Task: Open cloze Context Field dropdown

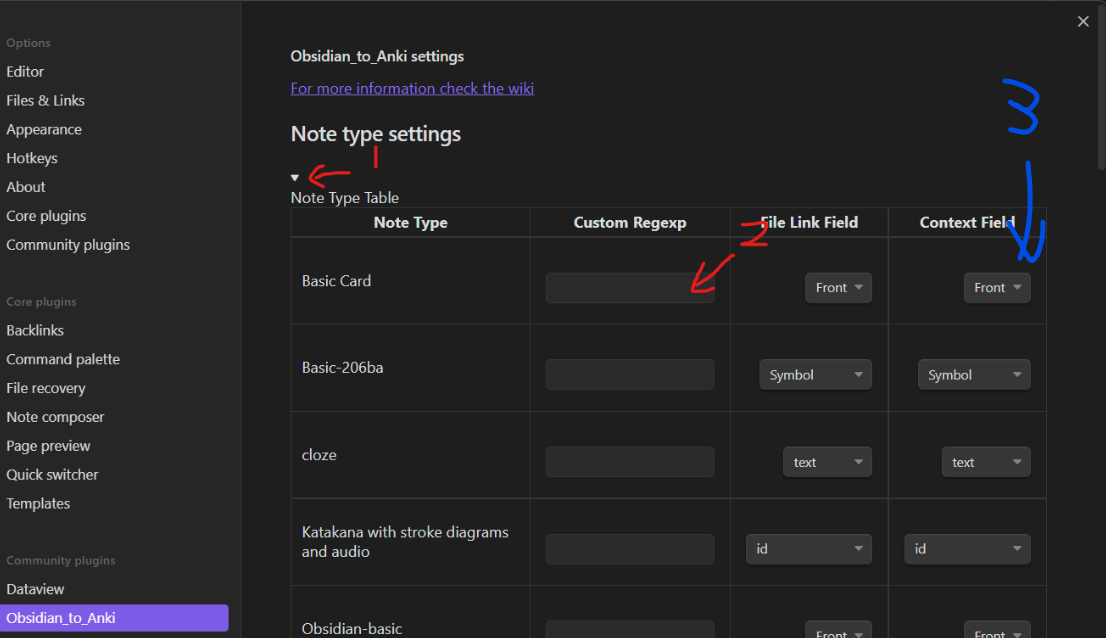Action: [986, 462]
